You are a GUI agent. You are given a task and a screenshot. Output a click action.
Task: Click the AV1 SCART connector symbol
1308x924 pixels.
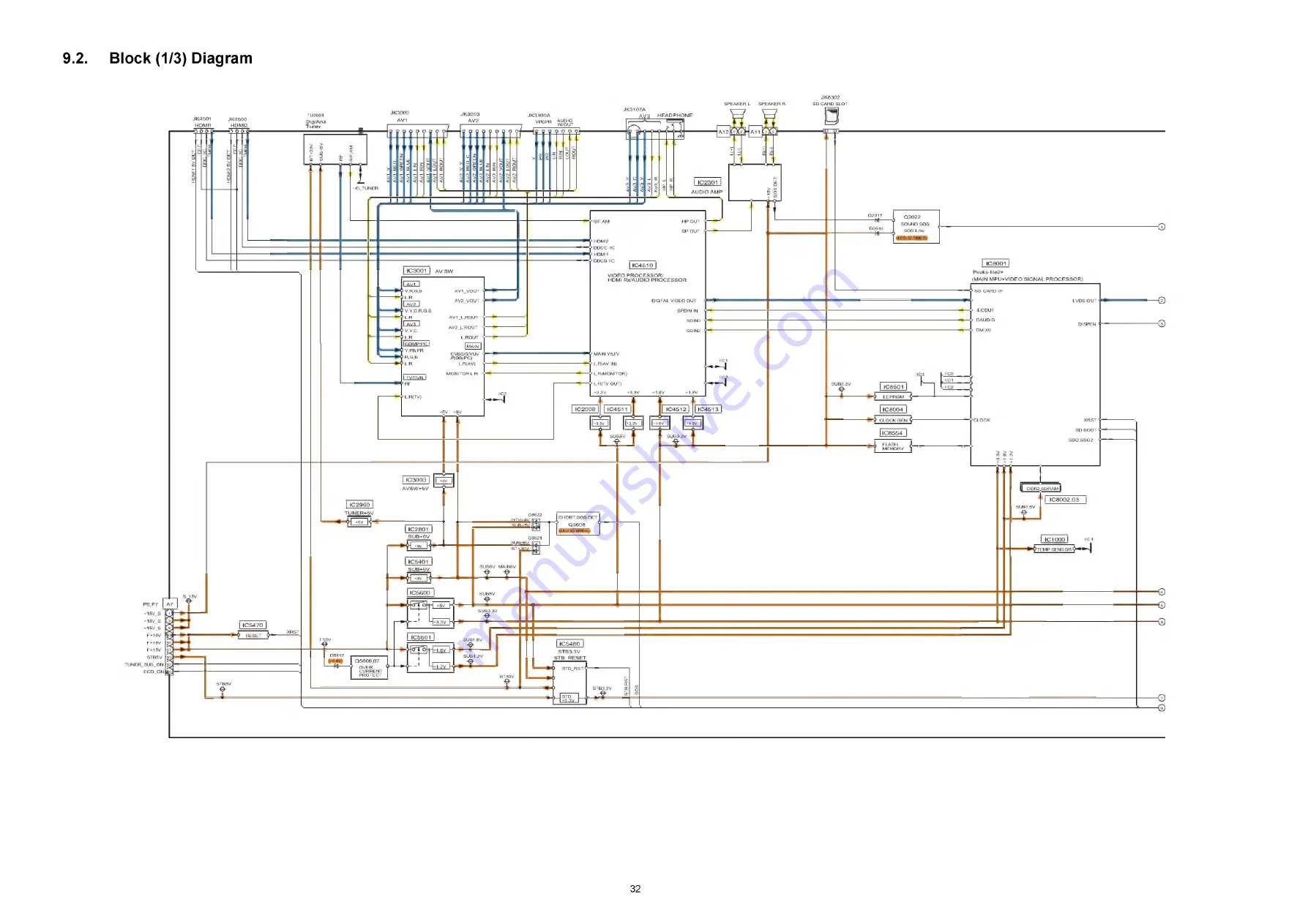418,129
